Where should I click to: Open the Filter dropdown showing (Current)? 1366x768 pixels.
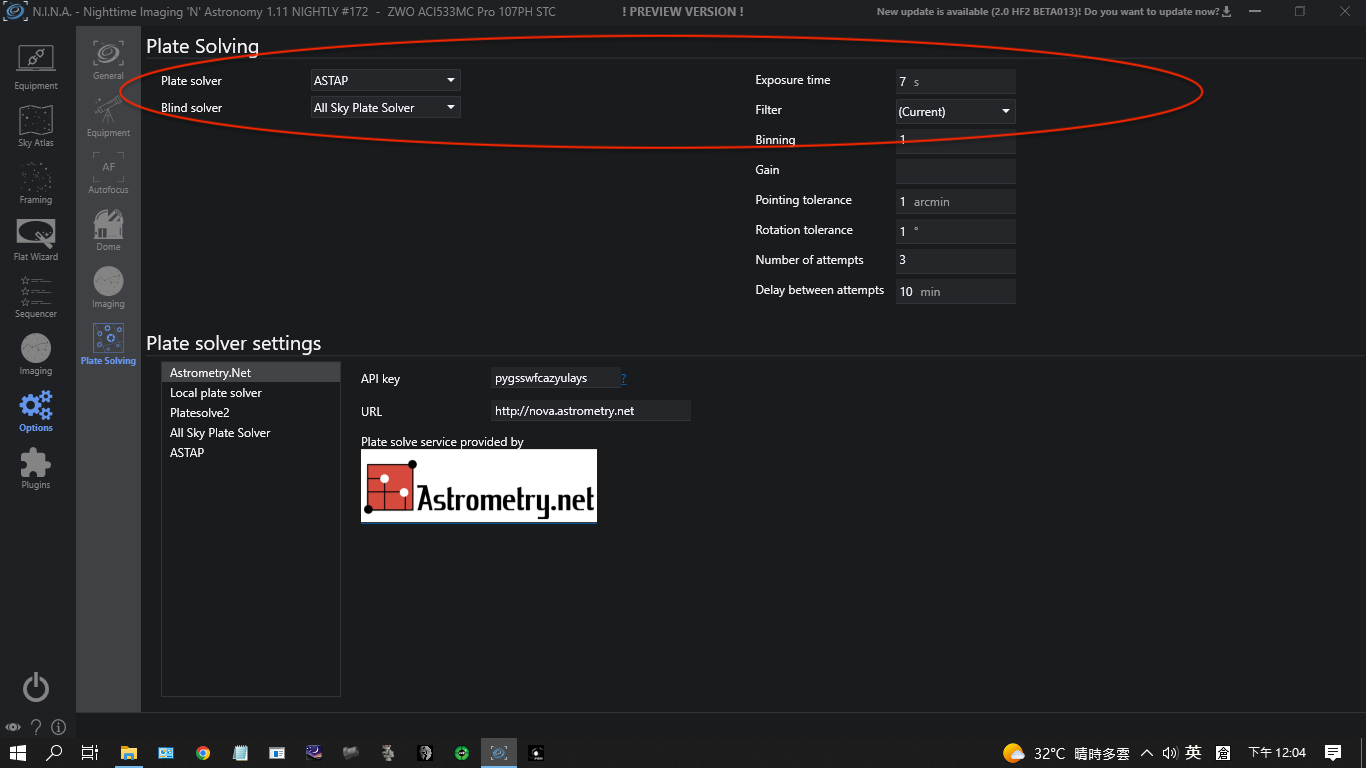[956, 111]
